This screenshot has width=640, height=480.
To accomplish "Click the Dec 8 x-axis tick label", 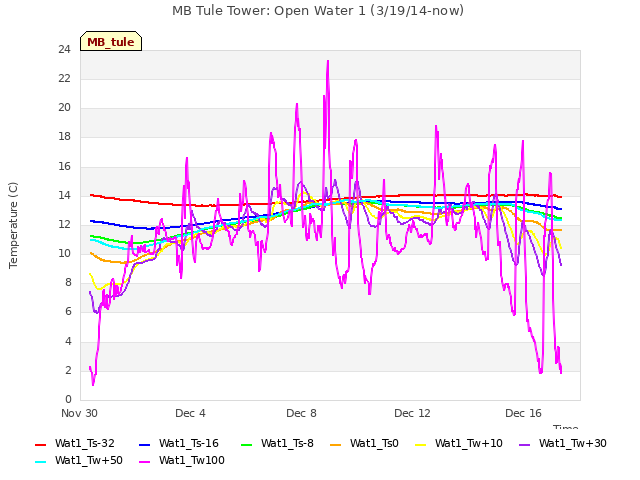I will point(301,413).
